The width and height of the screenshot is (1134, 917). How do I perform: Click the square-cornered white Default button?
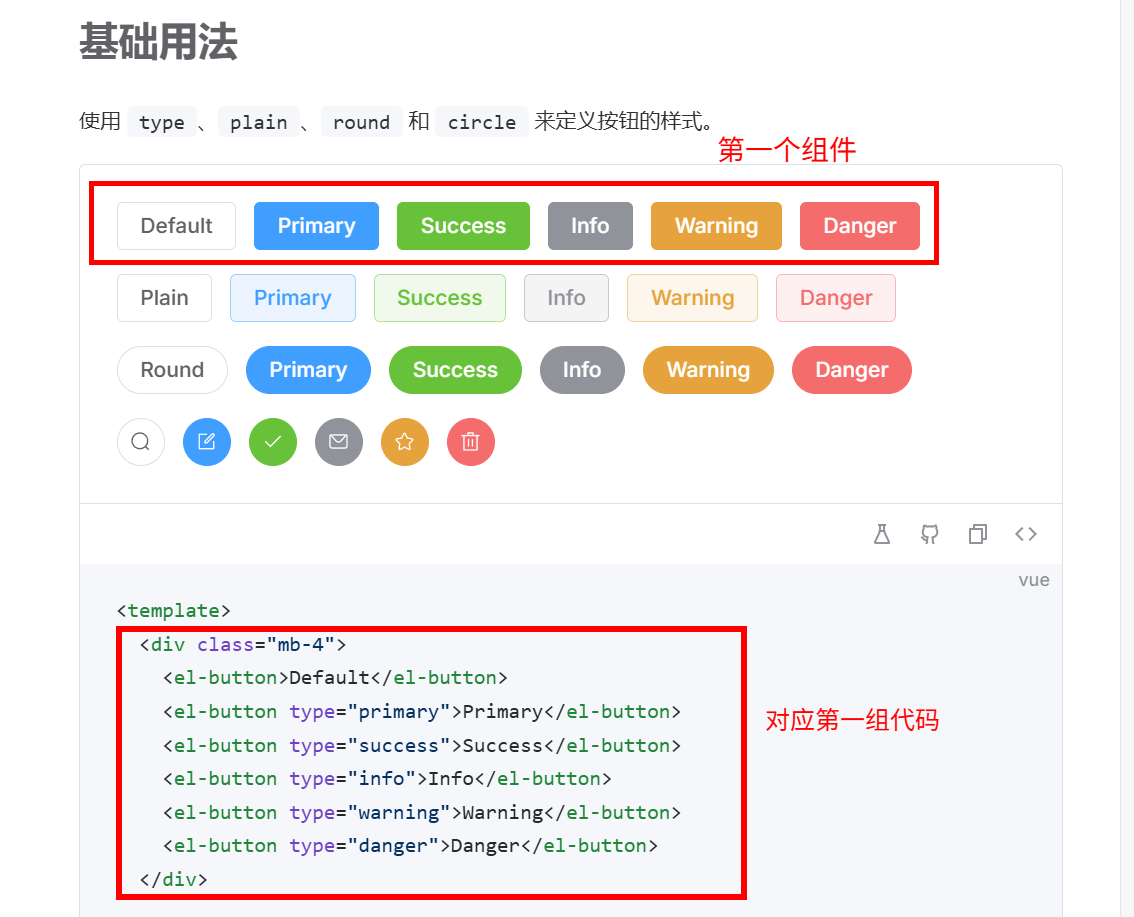176,226
